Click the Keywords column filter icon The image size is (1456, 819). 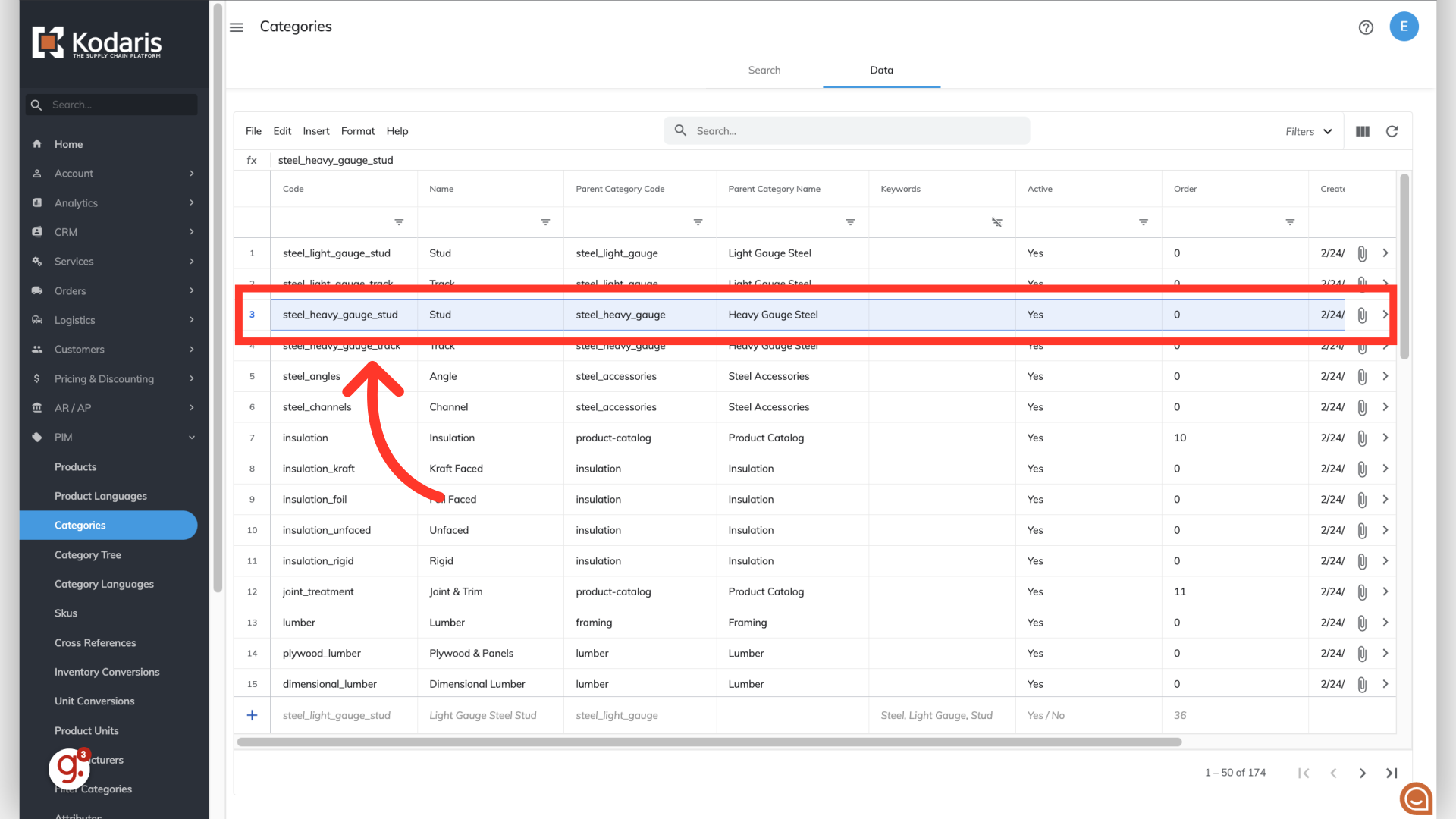pos(996,222)
